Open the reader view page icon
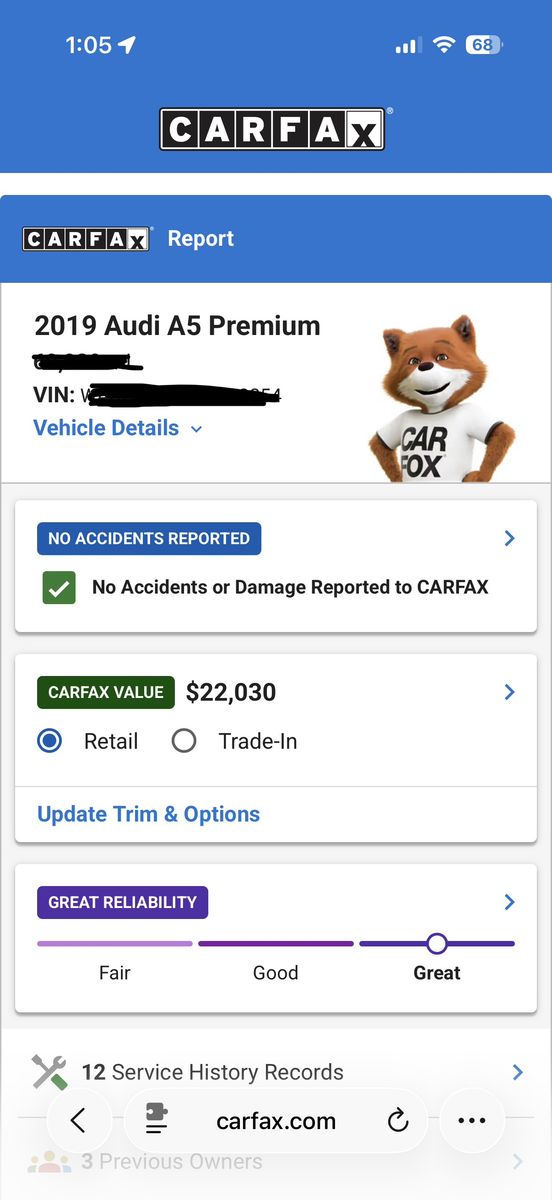 click(156, 1121)
